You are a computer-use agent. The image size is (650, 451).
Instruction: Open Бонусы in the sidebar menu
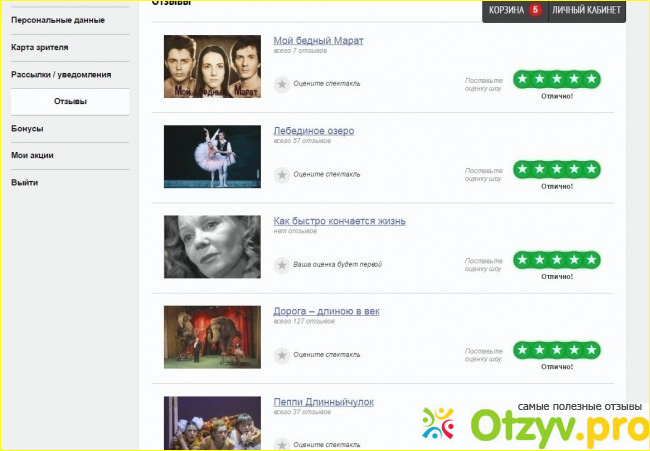(27, 128)
